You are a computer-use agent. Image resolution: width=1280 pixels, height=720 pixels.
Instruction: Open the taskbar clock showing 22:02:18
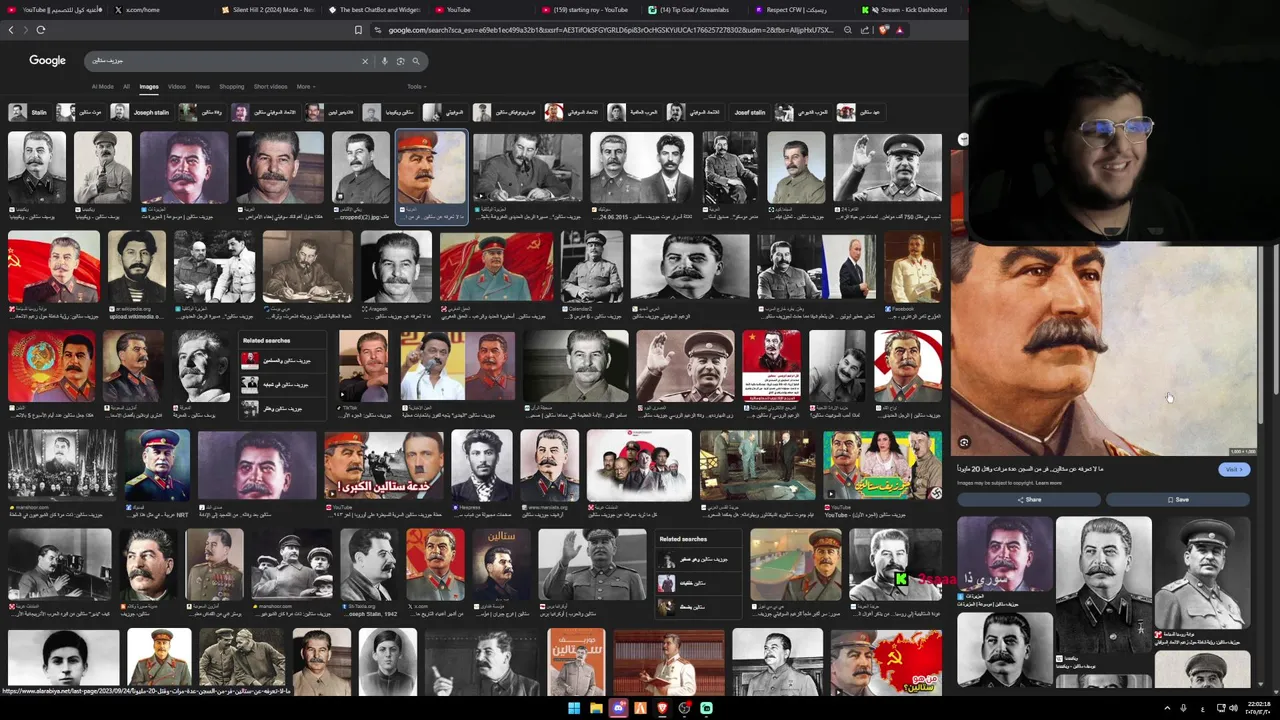(1260, 708)
